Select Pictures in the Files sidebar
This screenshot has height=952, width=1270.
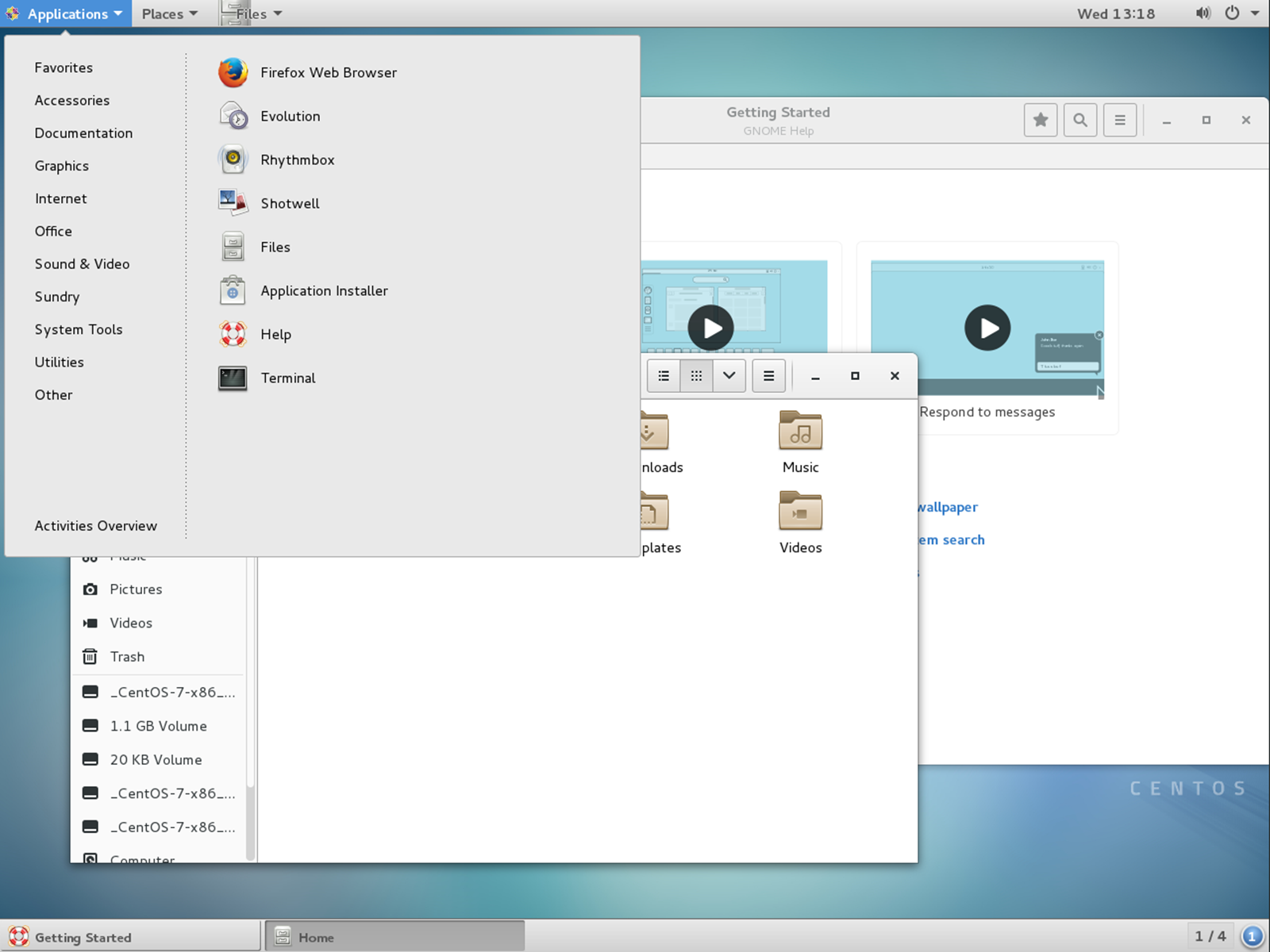point(136,589)
